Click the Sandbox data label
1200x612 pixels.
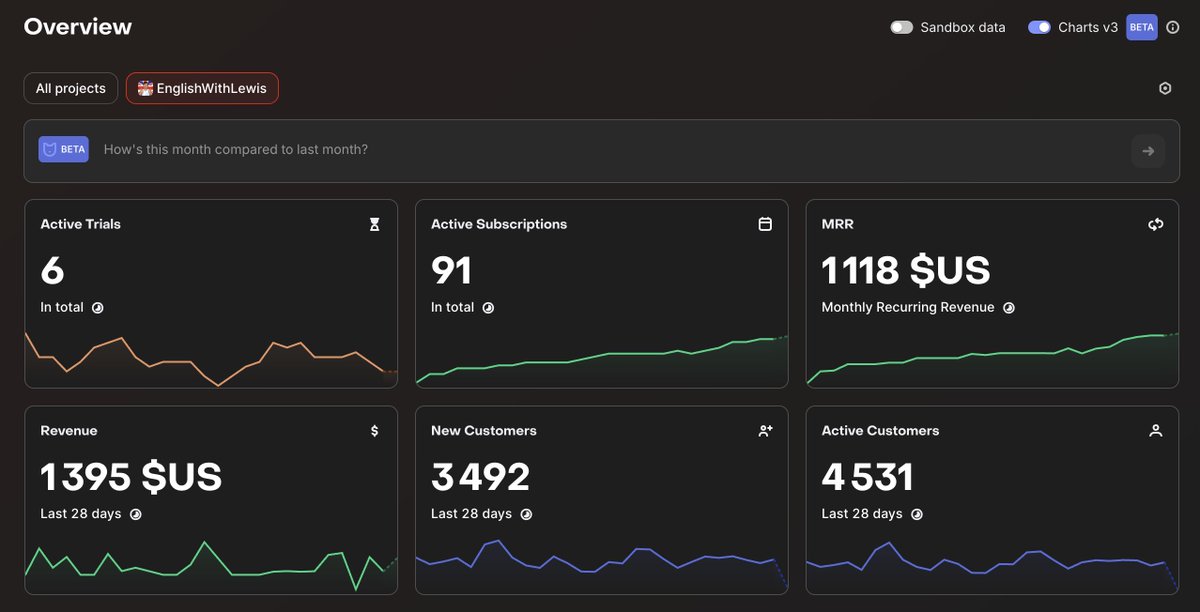click(963, 27)
